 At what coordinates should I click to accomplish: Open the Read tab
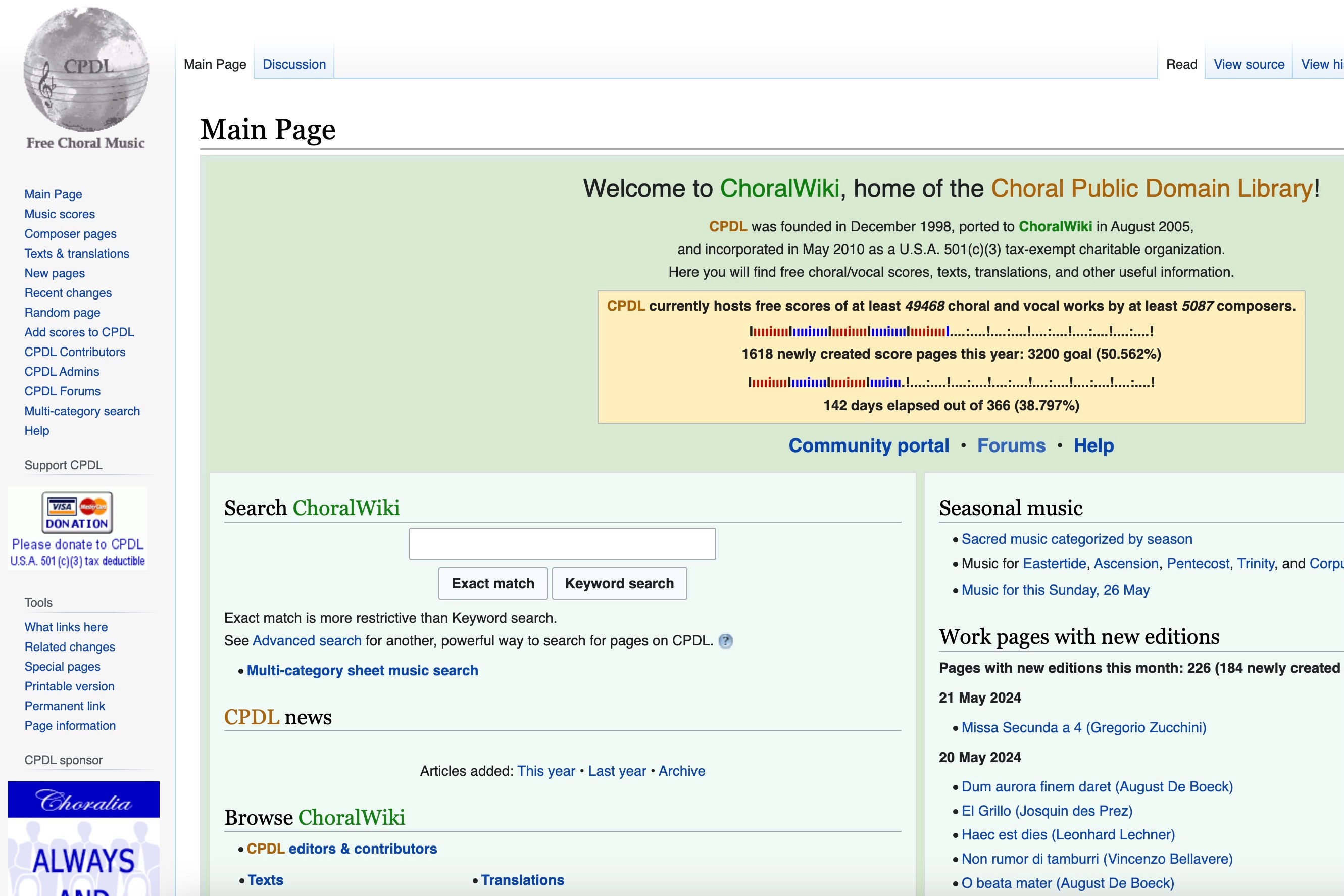(1181, 64)
